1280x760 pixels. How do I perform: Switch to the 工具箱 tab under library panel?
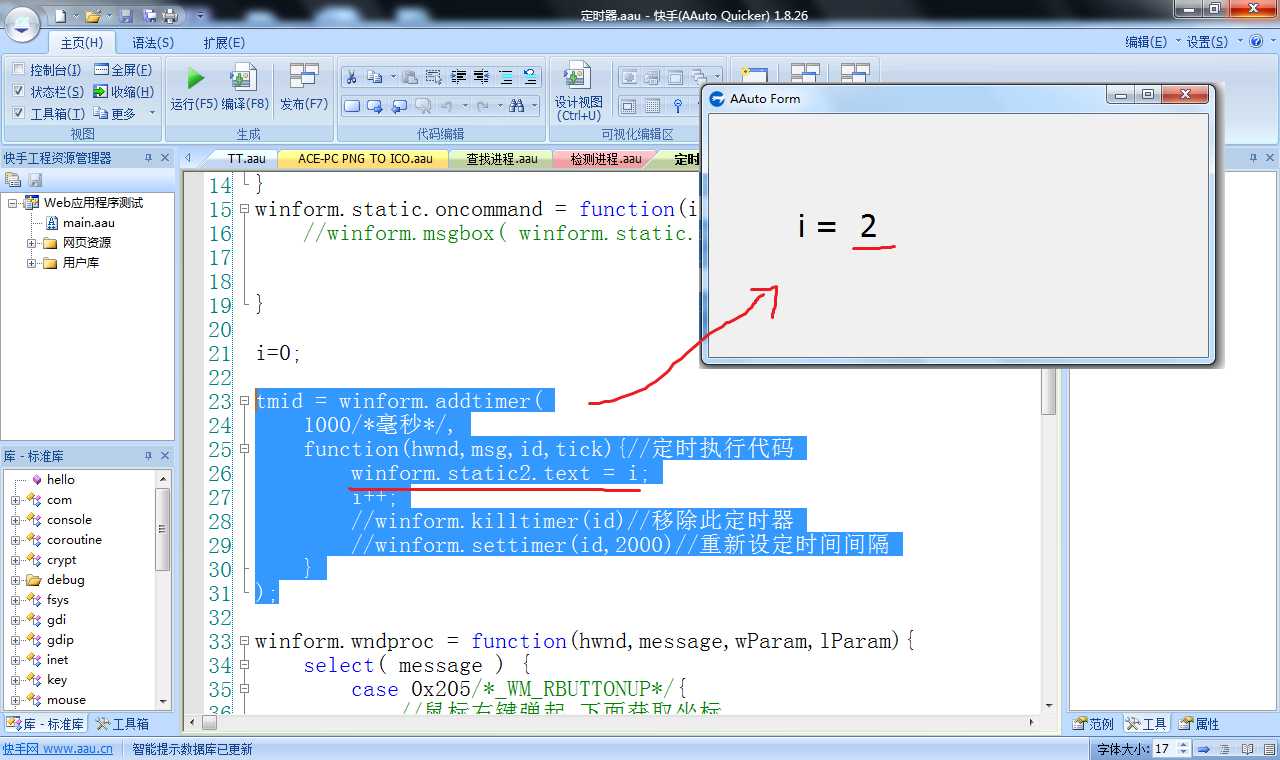click(122, 724)
